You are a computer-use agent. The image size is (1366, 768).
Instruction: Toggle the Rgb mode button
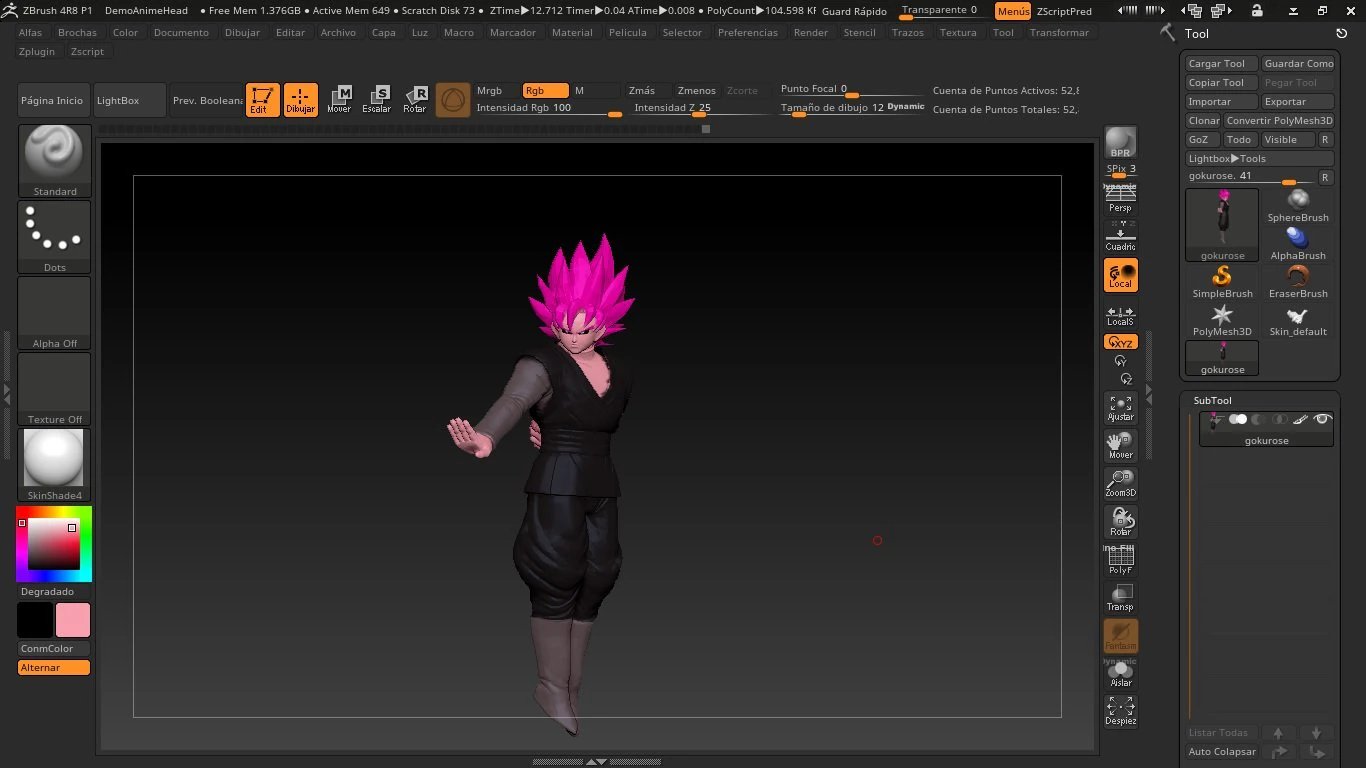tap(545, 90)
